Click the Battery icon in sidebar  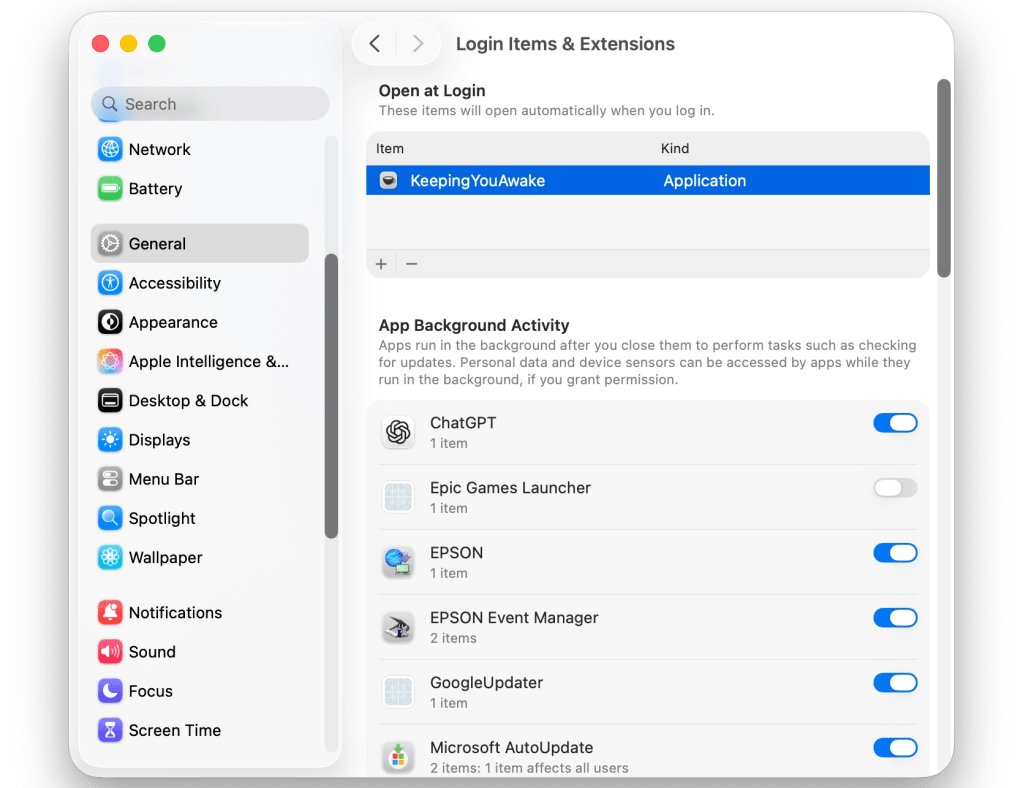110,189
